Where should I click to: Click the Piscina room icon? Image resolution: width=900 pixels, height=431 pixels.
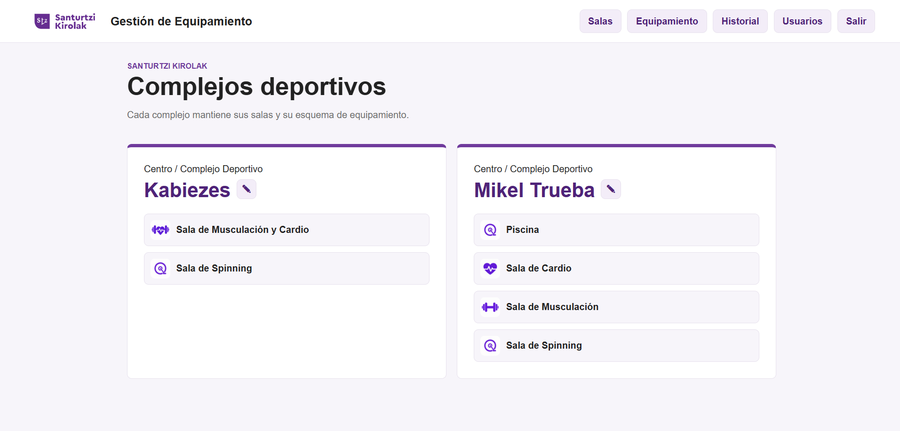pos(490,230)
